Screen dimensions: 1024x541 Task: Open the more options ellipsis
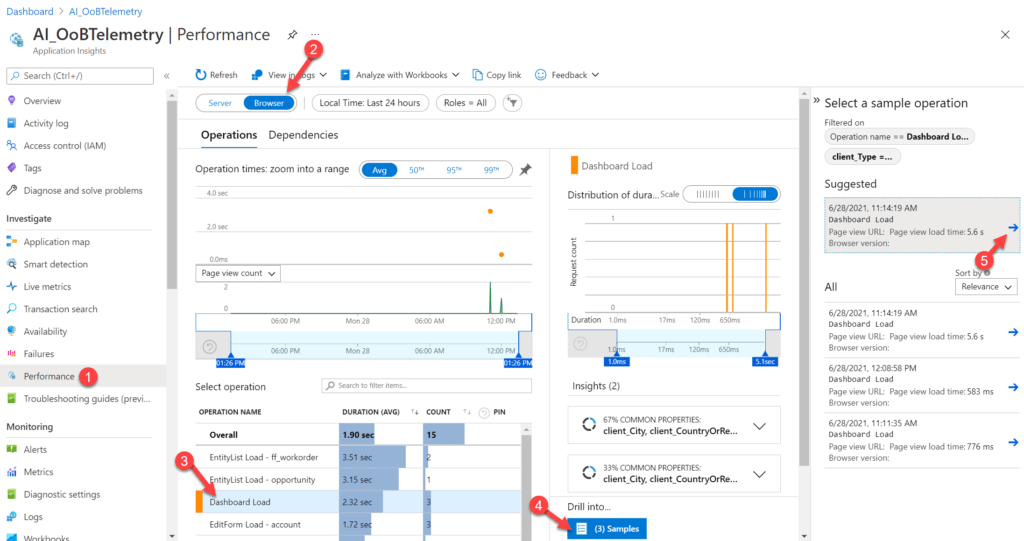[x=315, y=34]
